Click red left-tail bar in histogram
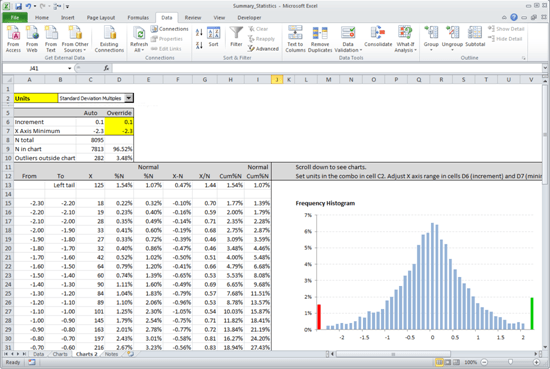550x369 pixels. tap(319, 317)
